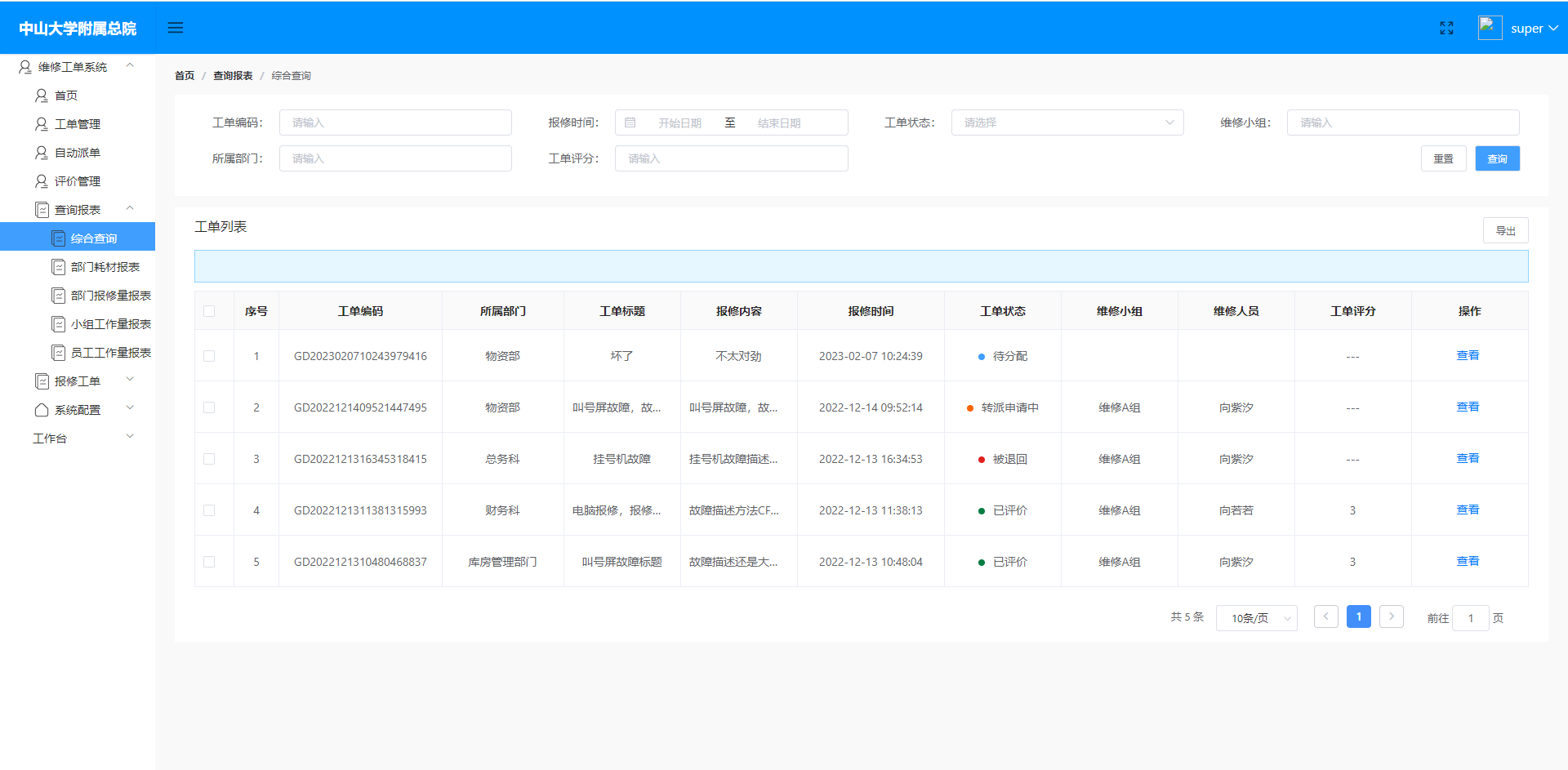Click the 首页 sidebar icon
Viewport: 1568px width, 770px height.
(x=42, y=96)
